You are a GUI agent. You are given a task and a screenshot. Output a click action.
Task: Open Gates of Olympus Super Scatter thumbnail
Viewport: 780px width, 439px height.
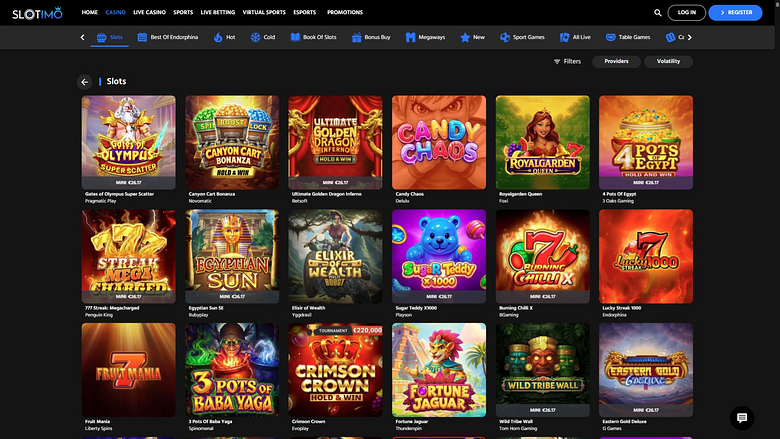(x=128, y=142)
